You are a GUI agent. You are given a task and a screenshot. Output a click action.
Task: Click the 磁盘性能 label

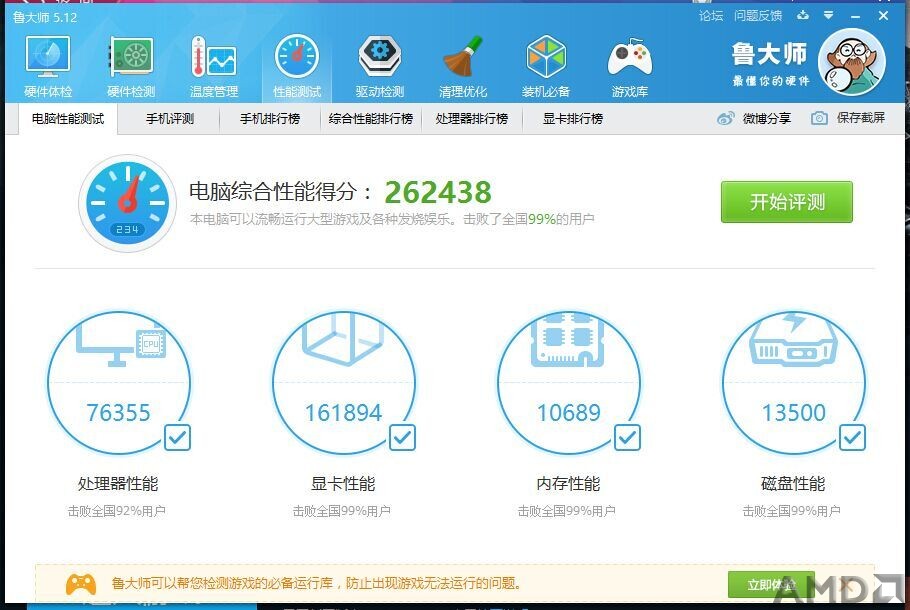click(x=793, y=483)
